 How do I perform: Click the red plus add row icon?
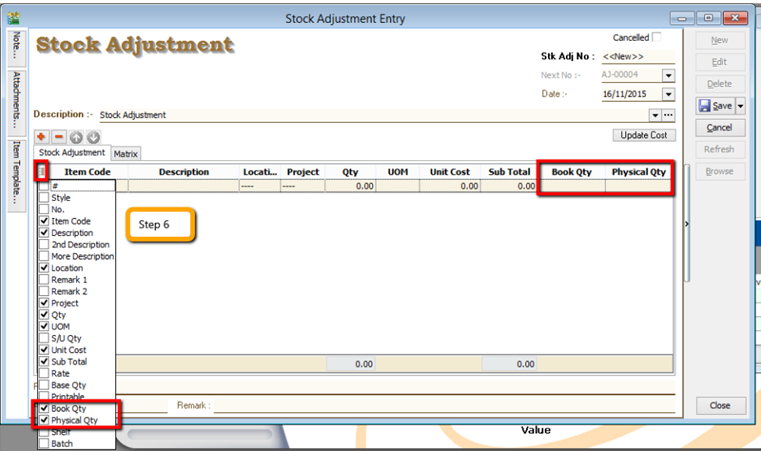point(42,136)
